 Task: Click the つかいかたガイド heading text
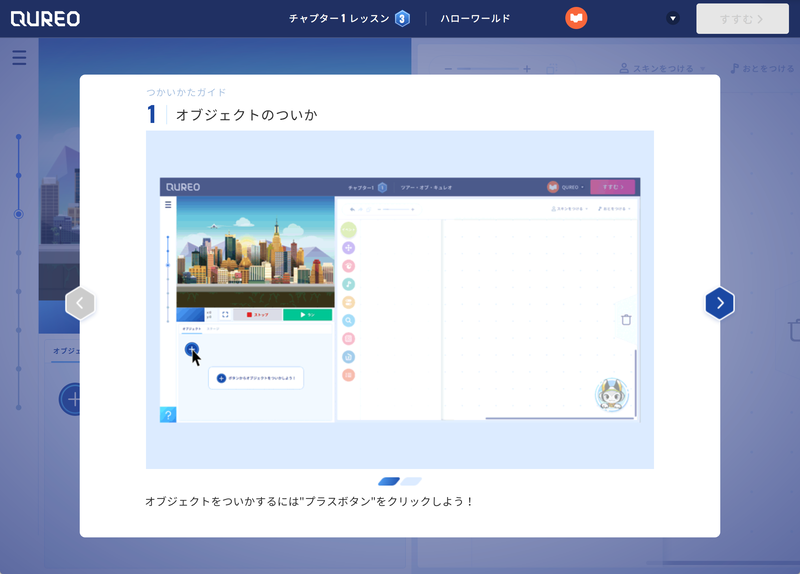click(186, 92)
